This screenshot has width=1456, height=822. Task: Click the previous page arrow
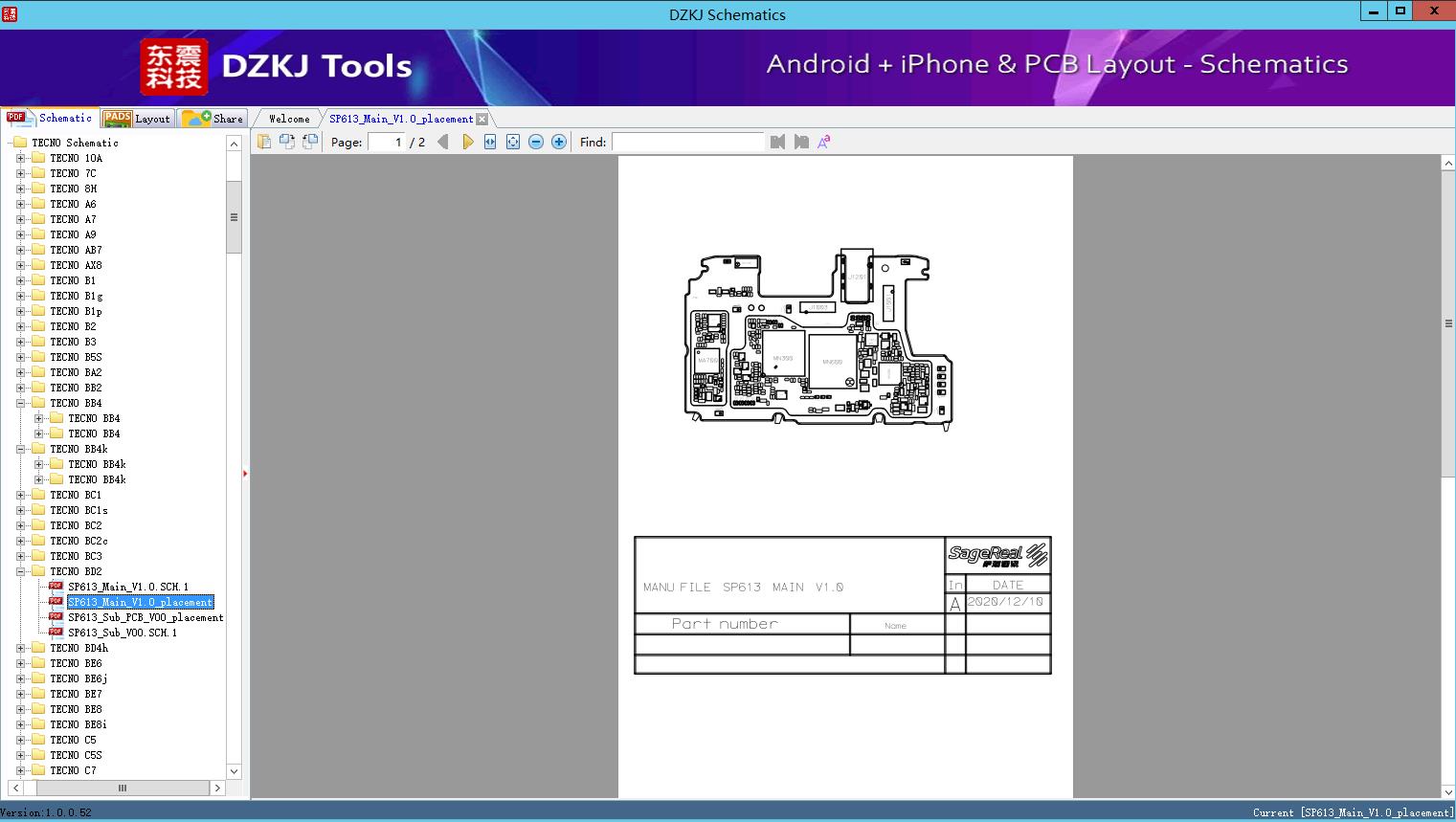(442, 142)
